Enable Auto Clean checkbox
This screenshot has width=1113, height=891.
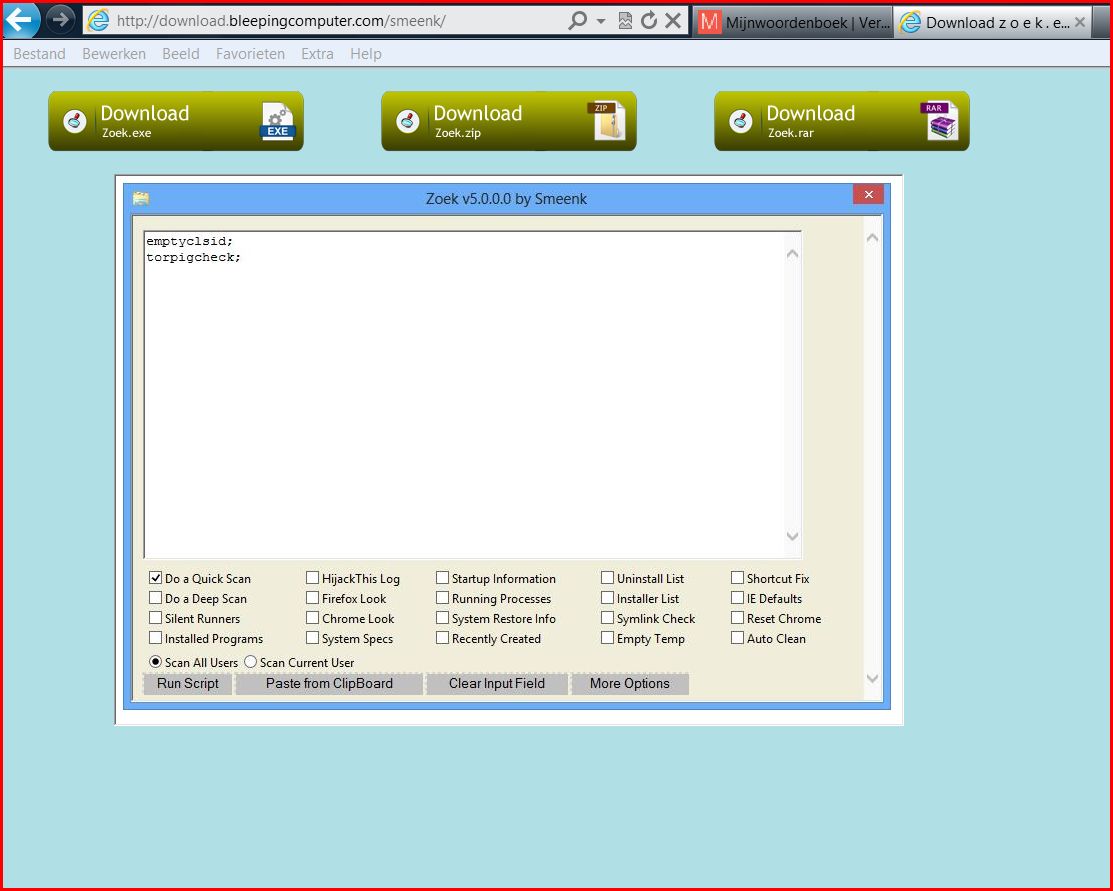(738, 638)
